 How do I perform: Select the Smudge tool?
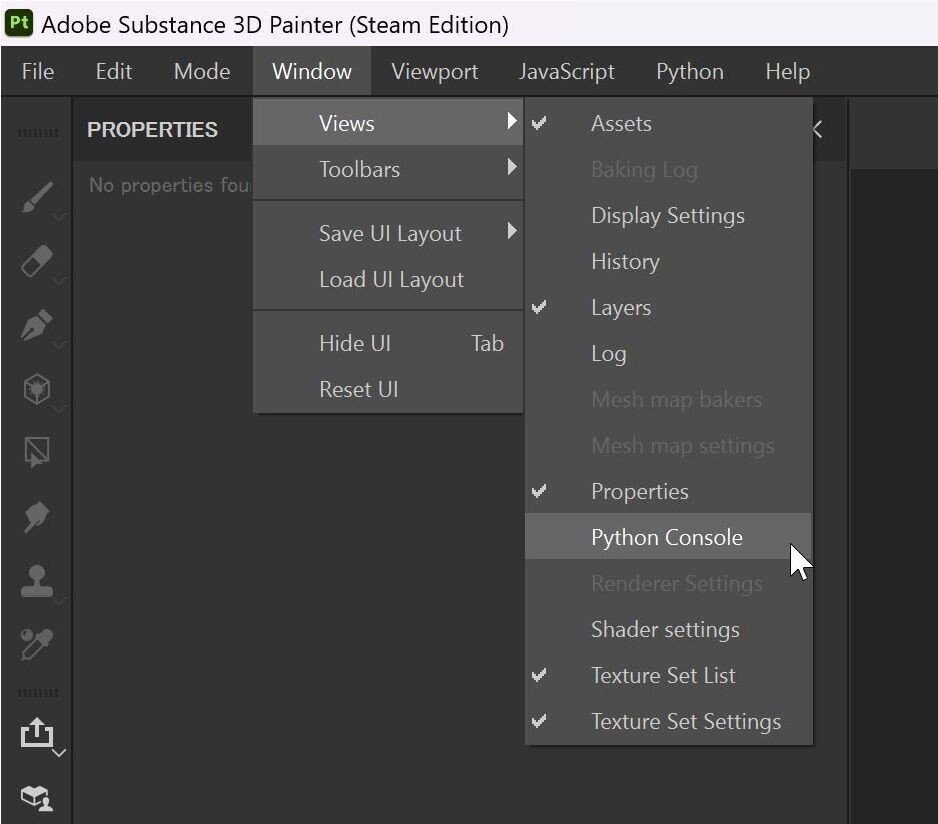coord(37,516)
